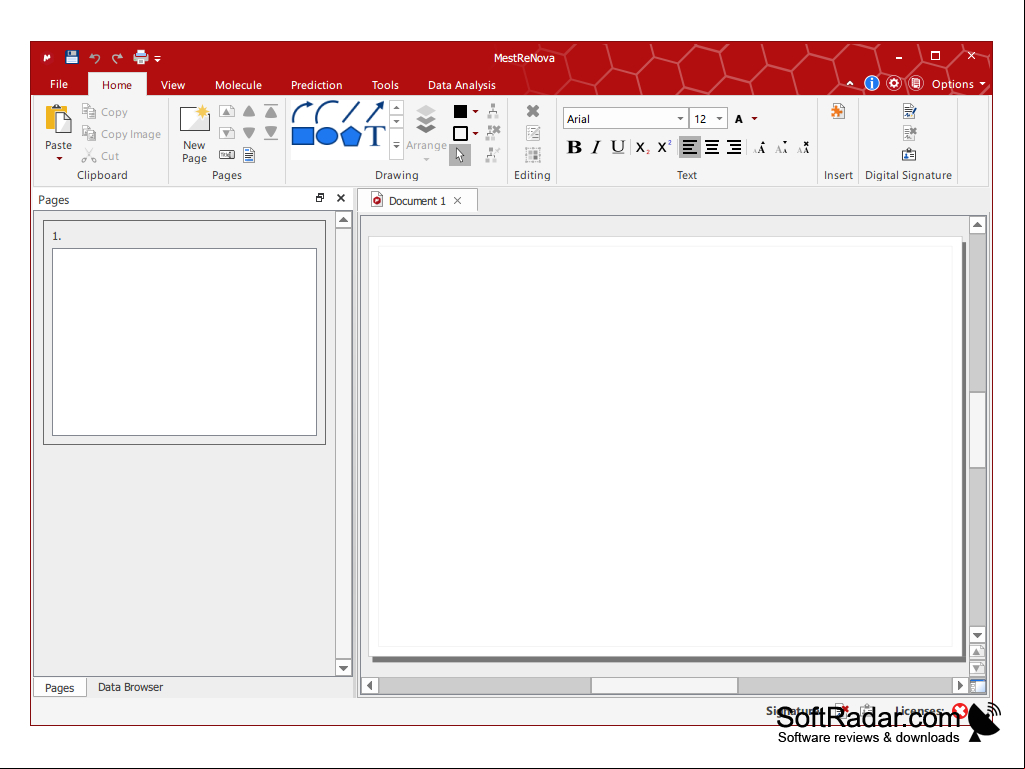Open the File menu
This screenshot has height=769, width=1025.
59,84
